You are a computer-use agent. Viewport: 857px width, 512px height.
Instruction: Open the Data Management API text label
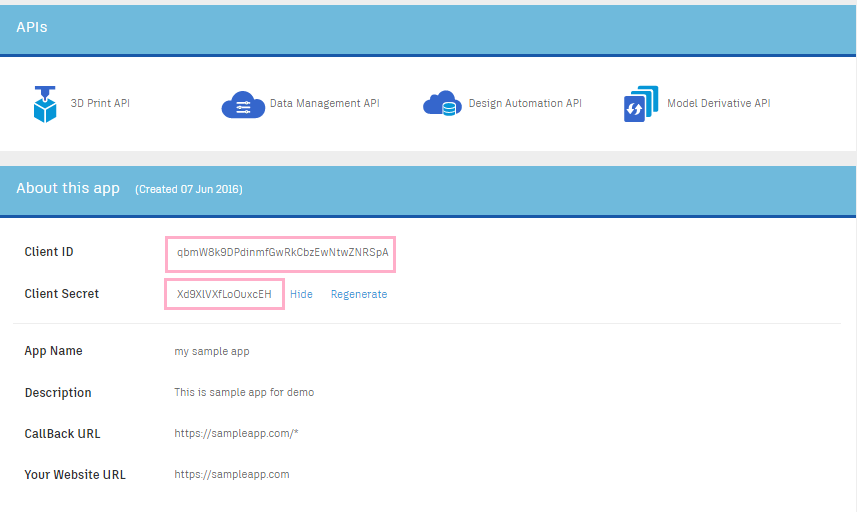pyautogui.click(x=324, y=104)
